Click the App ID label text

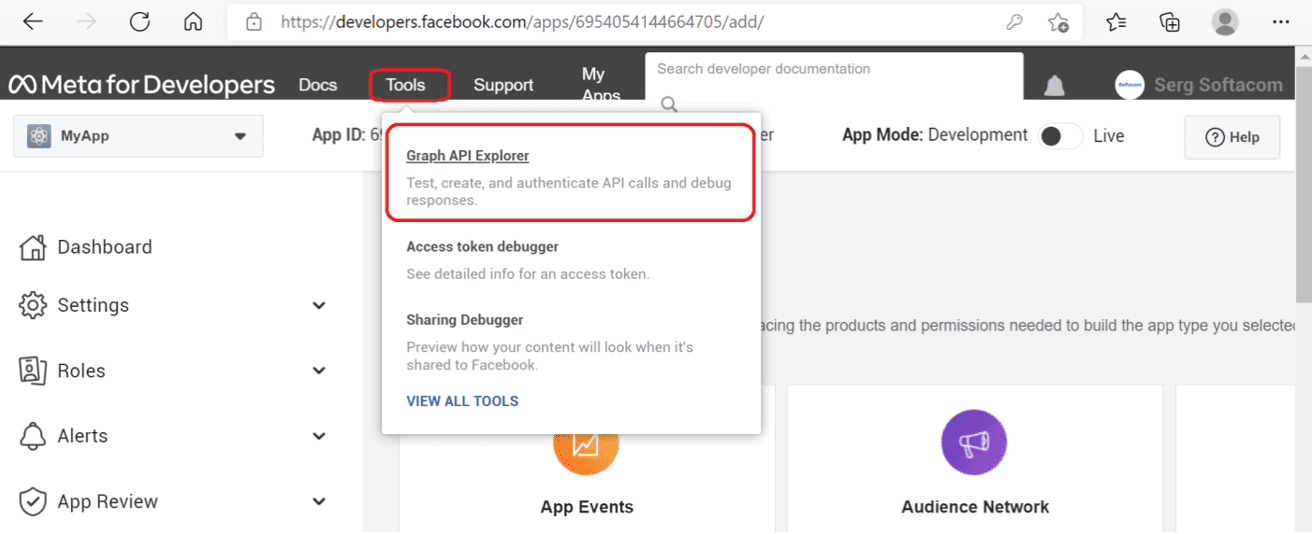pos(338,135)
